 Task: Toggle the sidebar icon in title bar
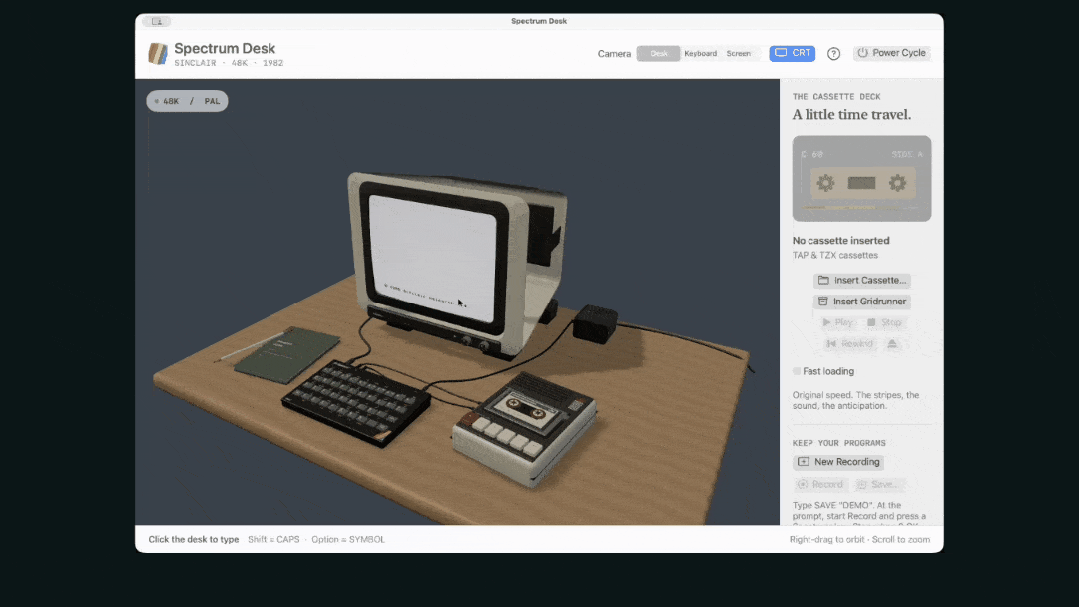point(157,21)
